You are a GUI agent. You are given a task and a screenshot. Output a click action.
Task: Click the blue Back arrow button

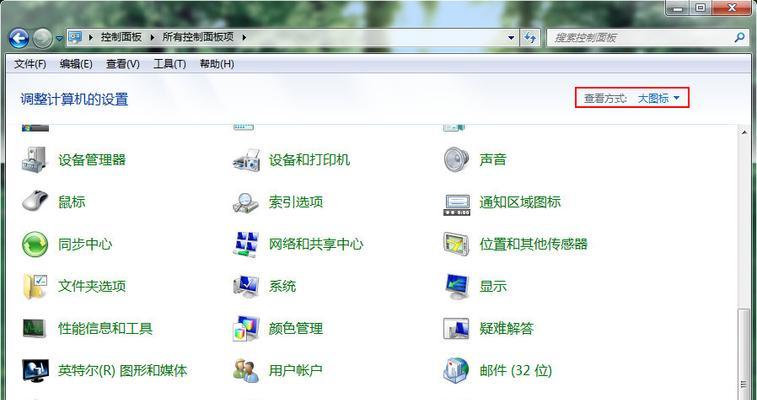19,38
